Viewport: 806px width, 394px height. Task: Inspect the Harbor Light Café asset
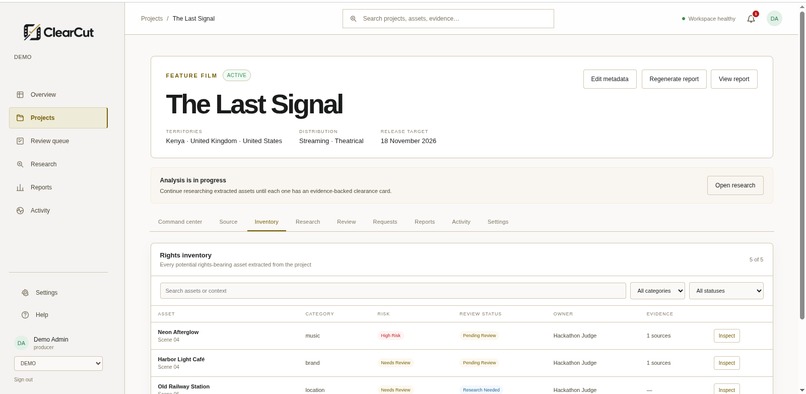click(x=726, y=363)
